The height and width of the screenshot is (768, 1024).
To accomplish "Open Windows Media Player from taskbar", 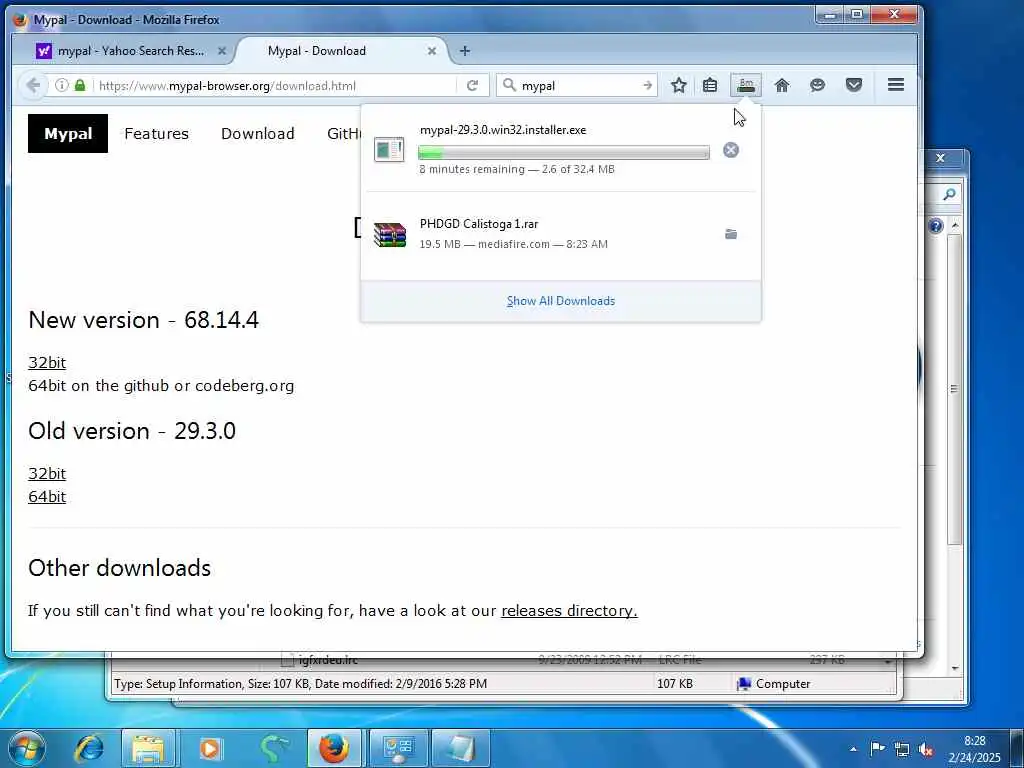I will 210,748.
